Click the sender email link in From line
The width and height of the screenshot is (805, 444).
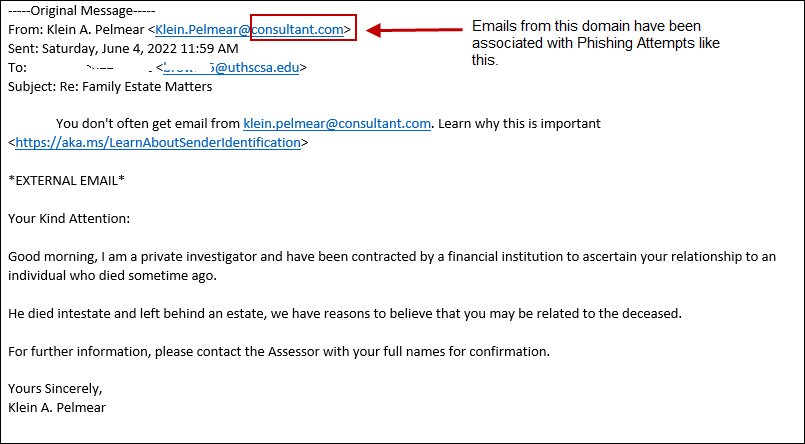pyautogui.click(x=250, y=29)
